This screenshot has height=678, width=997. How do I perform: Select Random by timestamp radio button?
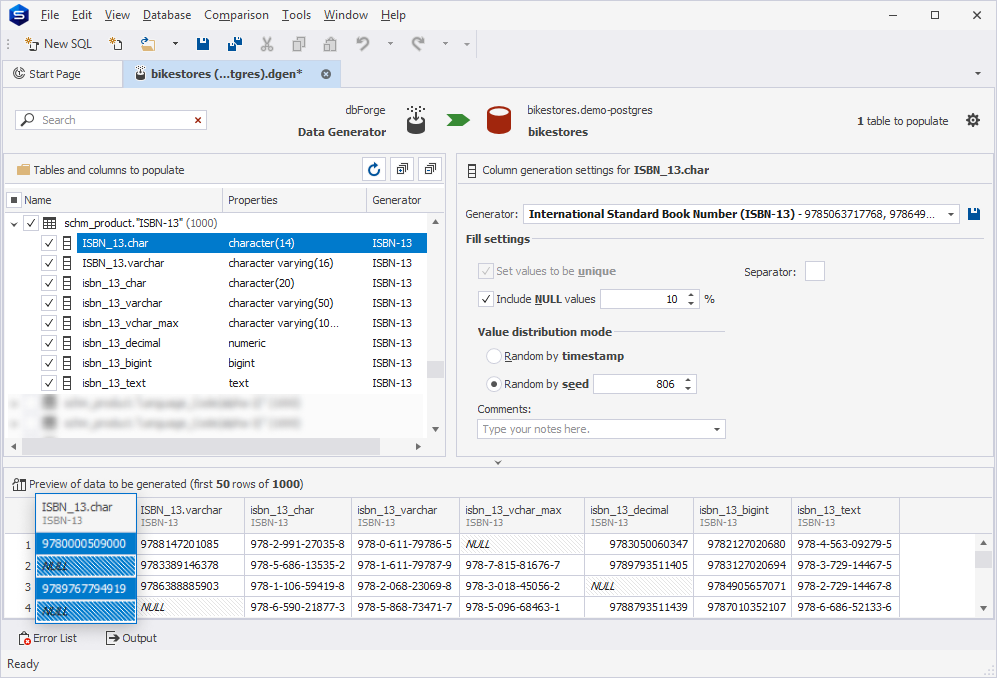click(494, 356)
